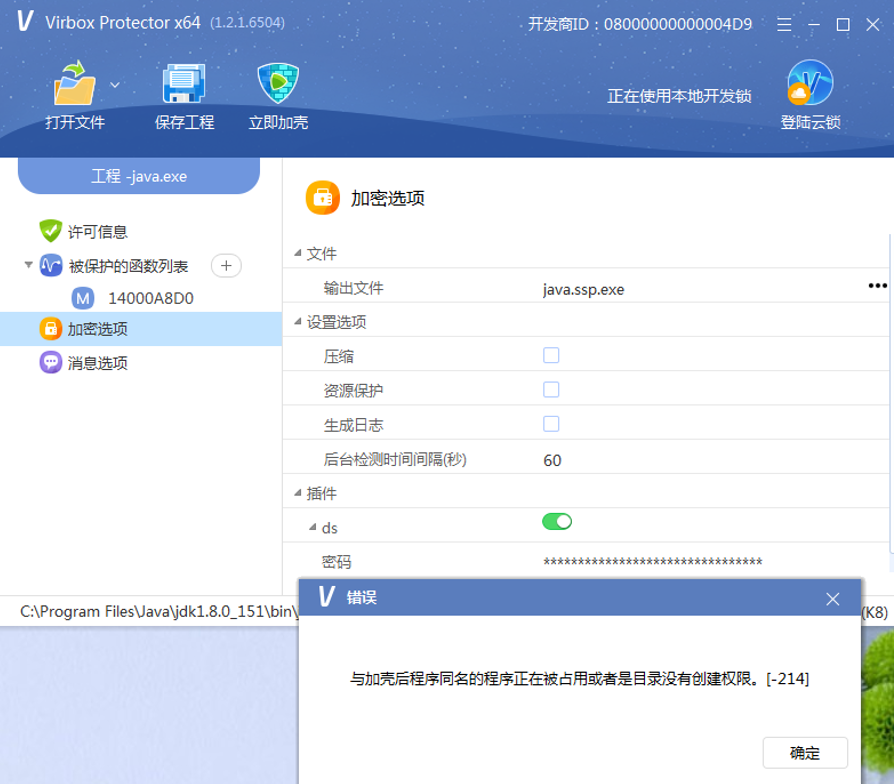This screenshot has width=894, height=784.
Task: Click the Protect Now shield icon
Action: click(x=278, y=83)
